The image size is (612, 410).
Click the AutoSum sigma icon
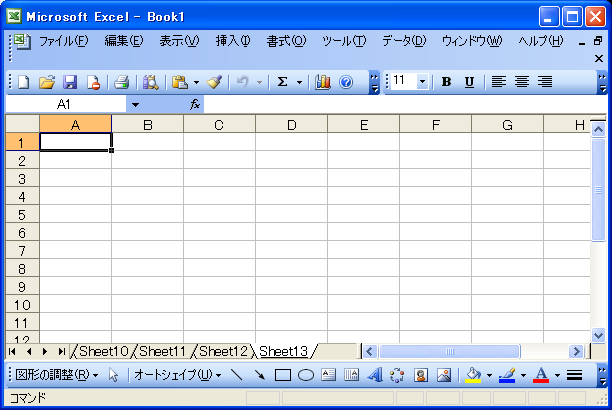coord(282,82)
